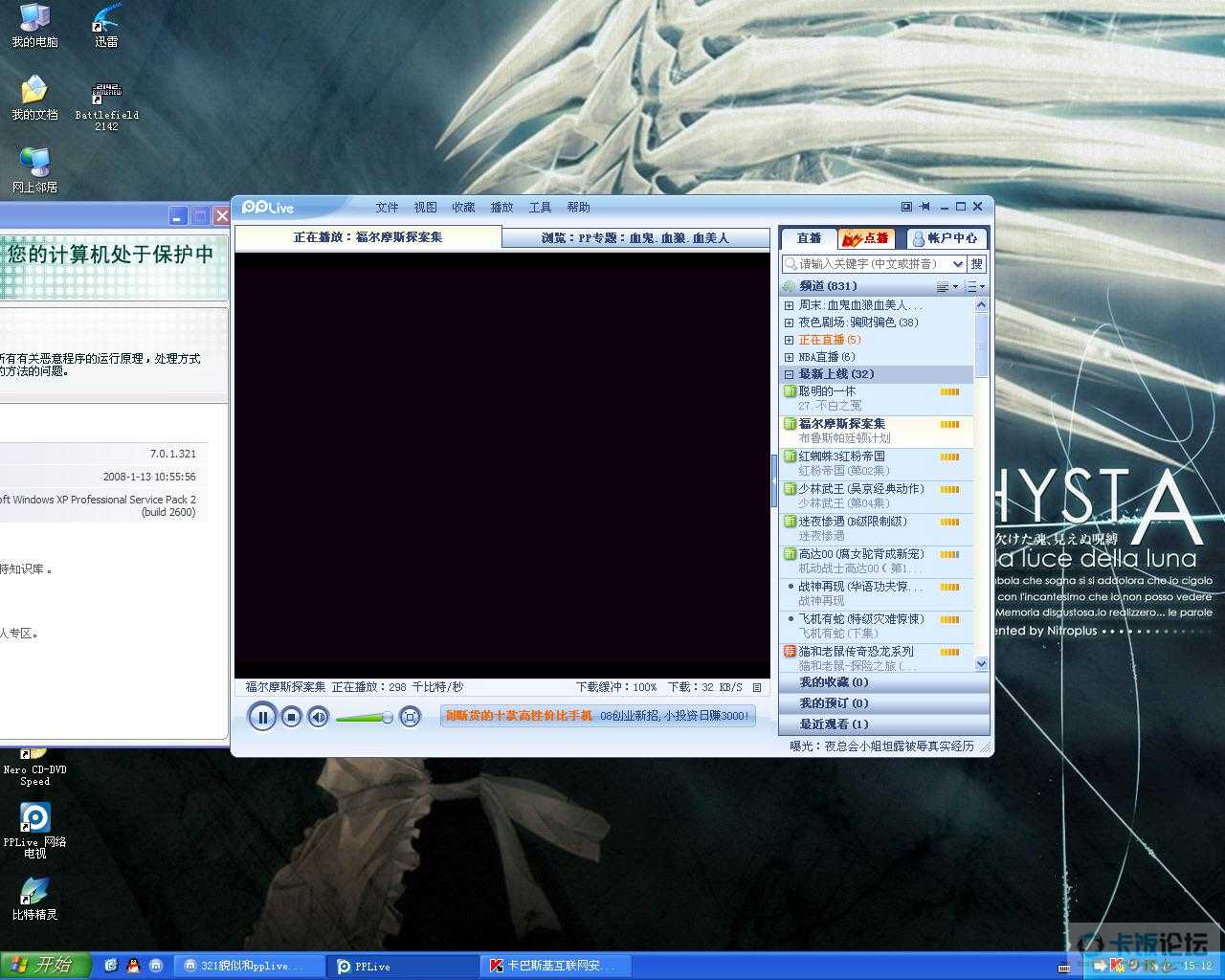
Task: Open the channel sort dropdown
Action: [947, 286]
